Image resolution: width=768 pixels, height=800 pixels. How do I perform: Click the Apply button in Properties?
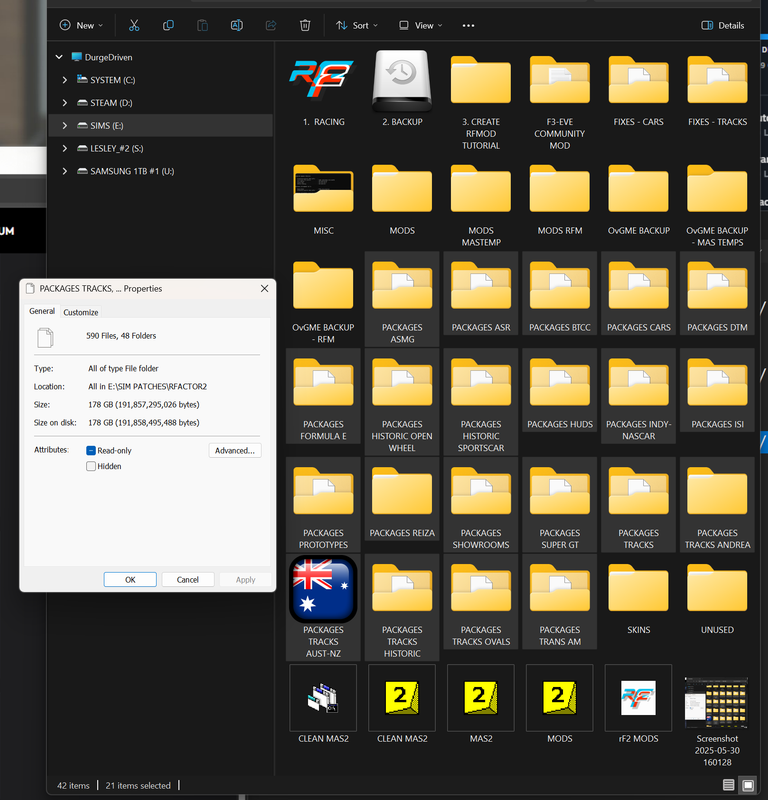click(x=245, y=580)
